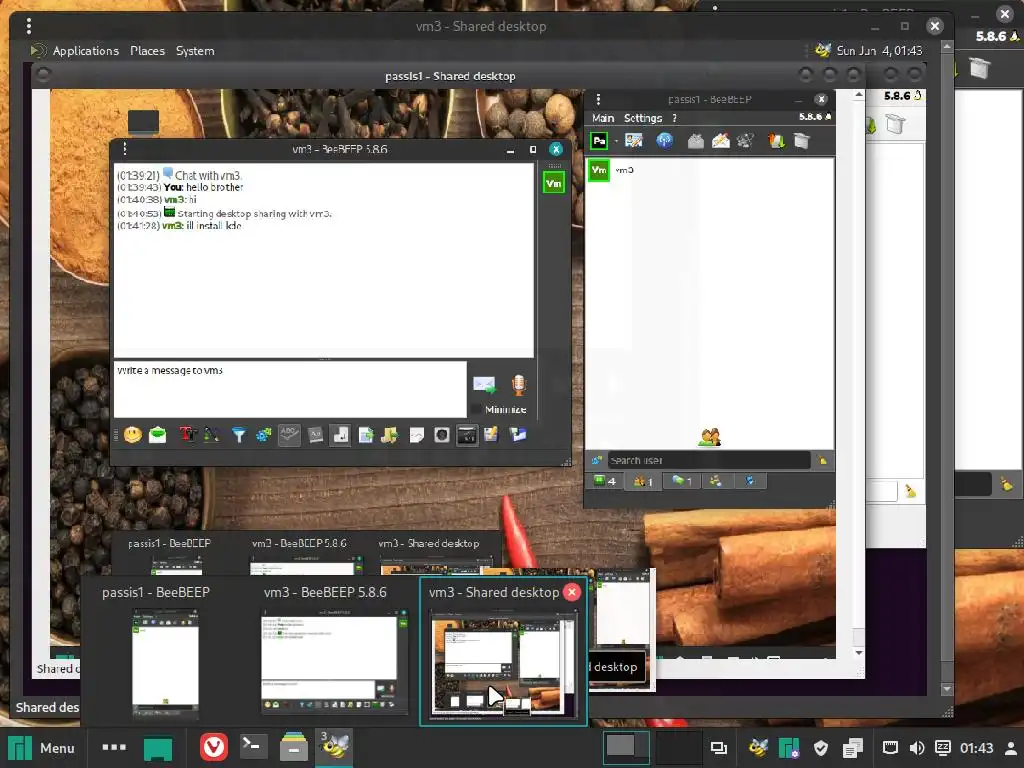This screenshot has height=768, width=1024.
Task: Click the speaker volume tray icon
Action: pos(917,748)
